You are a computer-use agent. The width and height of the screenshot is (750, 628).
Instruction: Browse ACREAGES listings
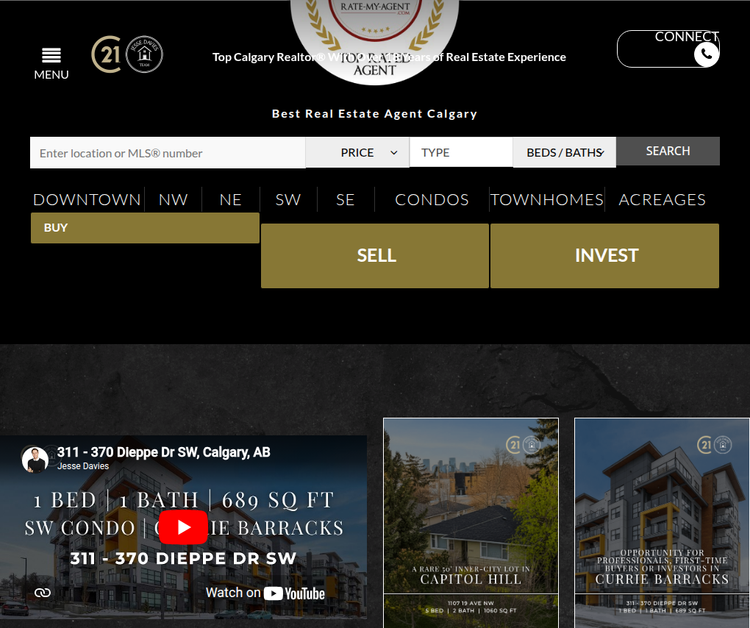tap(662, 199)
